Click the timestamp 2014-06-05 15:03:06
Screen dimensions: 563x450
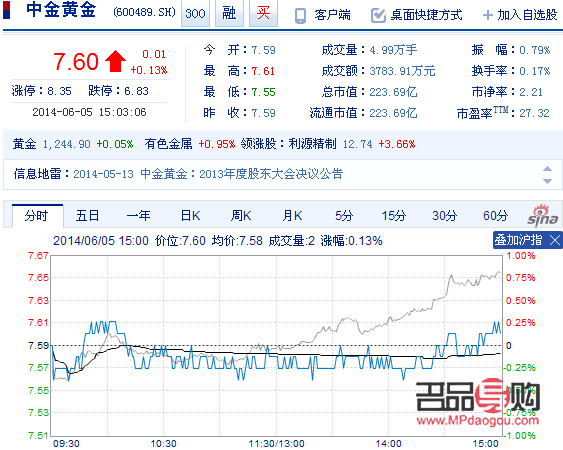coord(89,112)
